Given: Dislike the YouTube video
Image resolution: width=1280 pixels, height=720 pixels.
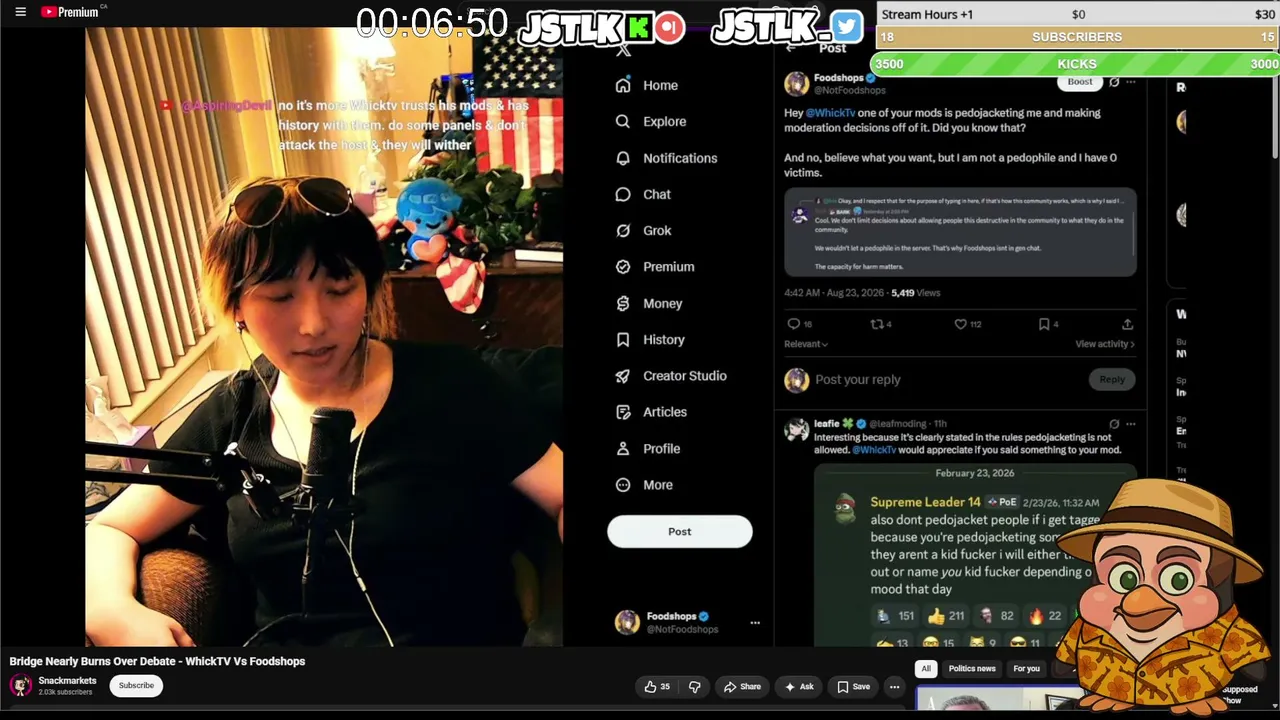Looking at the screenshot, I should [695, 687].
